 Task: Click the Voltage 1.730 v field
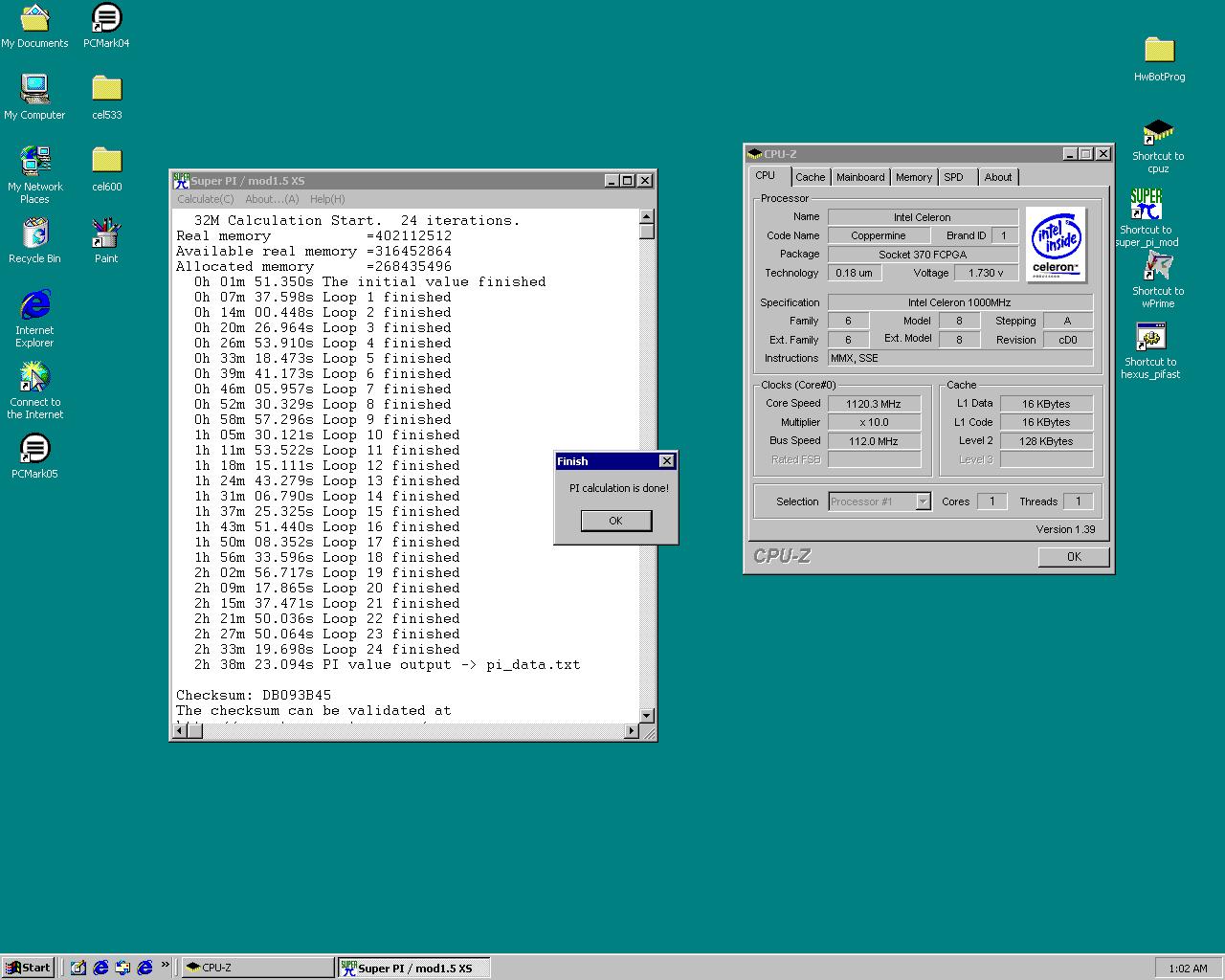pyautogui.click(x=987, y=273)
